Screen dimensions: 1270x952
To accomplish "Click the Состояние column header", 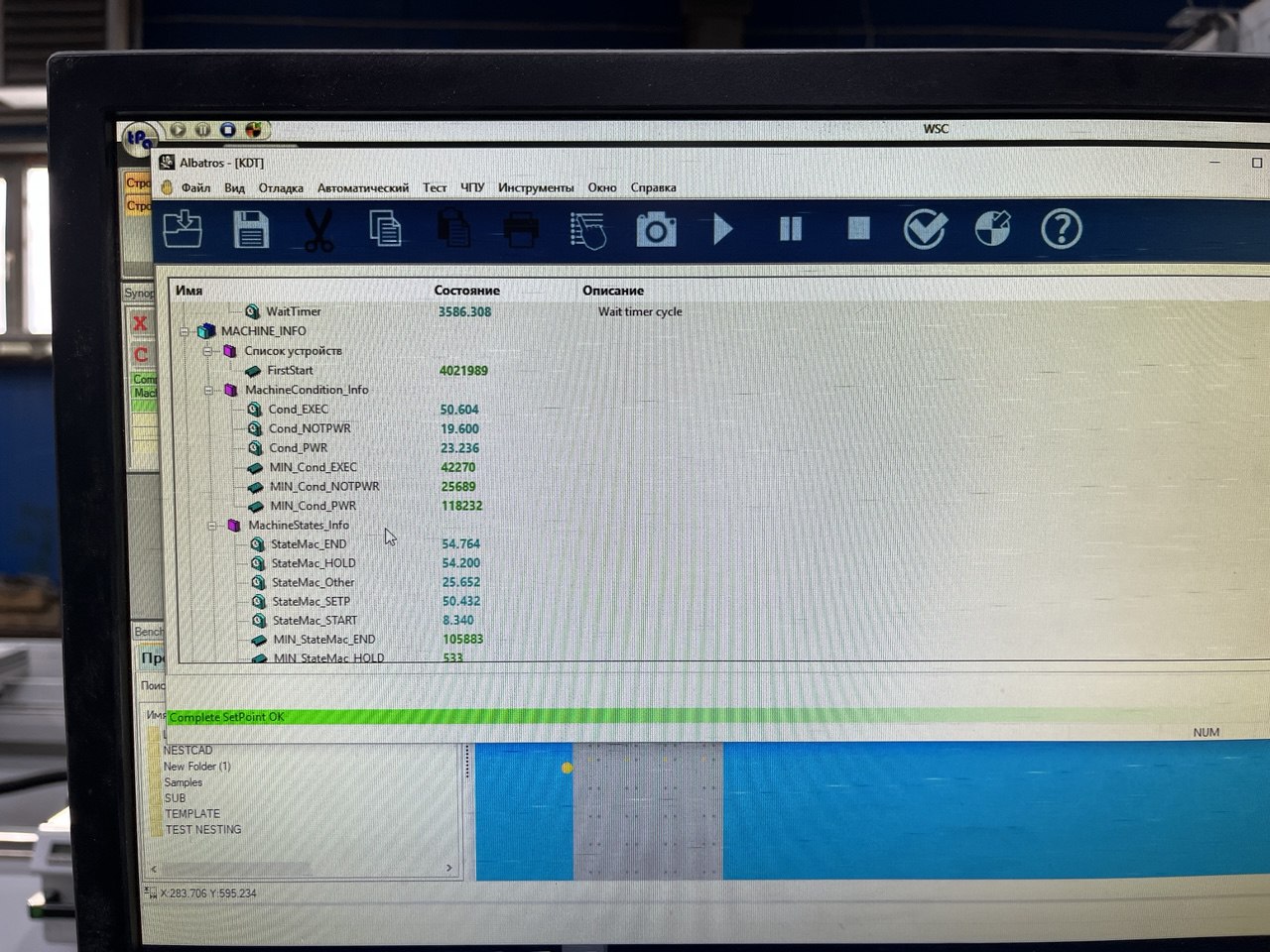I will tap(466, 291).
